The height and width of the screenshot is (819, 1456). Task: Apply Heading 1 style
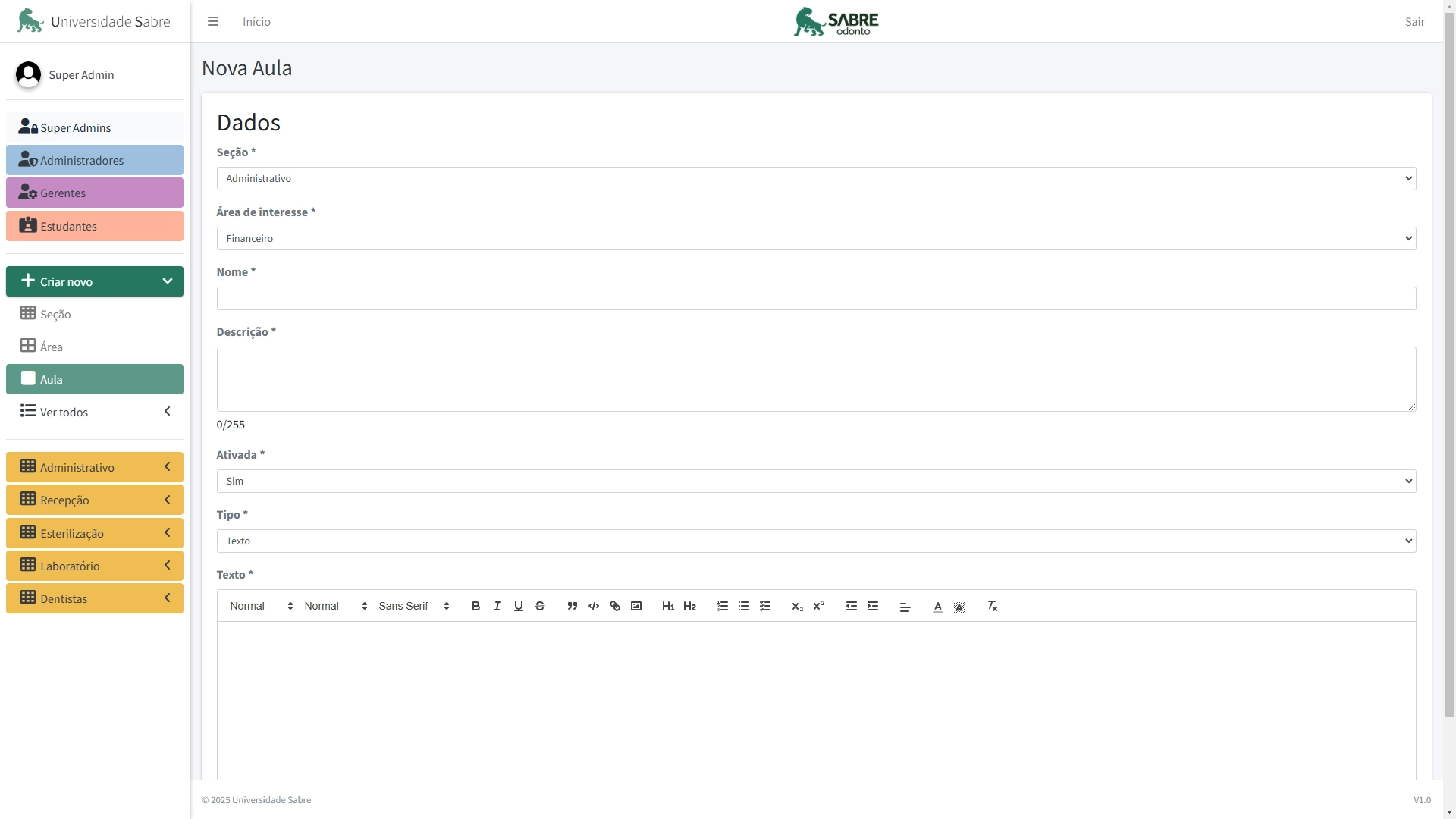[x=668, y=606]
